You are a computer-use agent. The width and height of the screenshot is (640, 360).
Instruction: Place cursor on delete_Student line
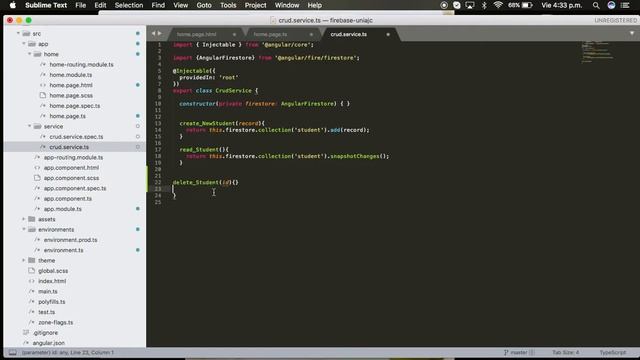pos(205,182)
